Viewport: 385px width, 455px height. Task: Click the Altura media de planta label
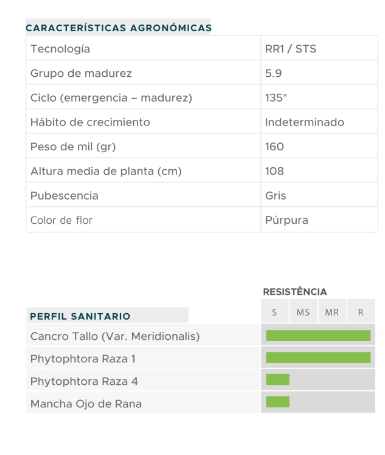(106, 171)
